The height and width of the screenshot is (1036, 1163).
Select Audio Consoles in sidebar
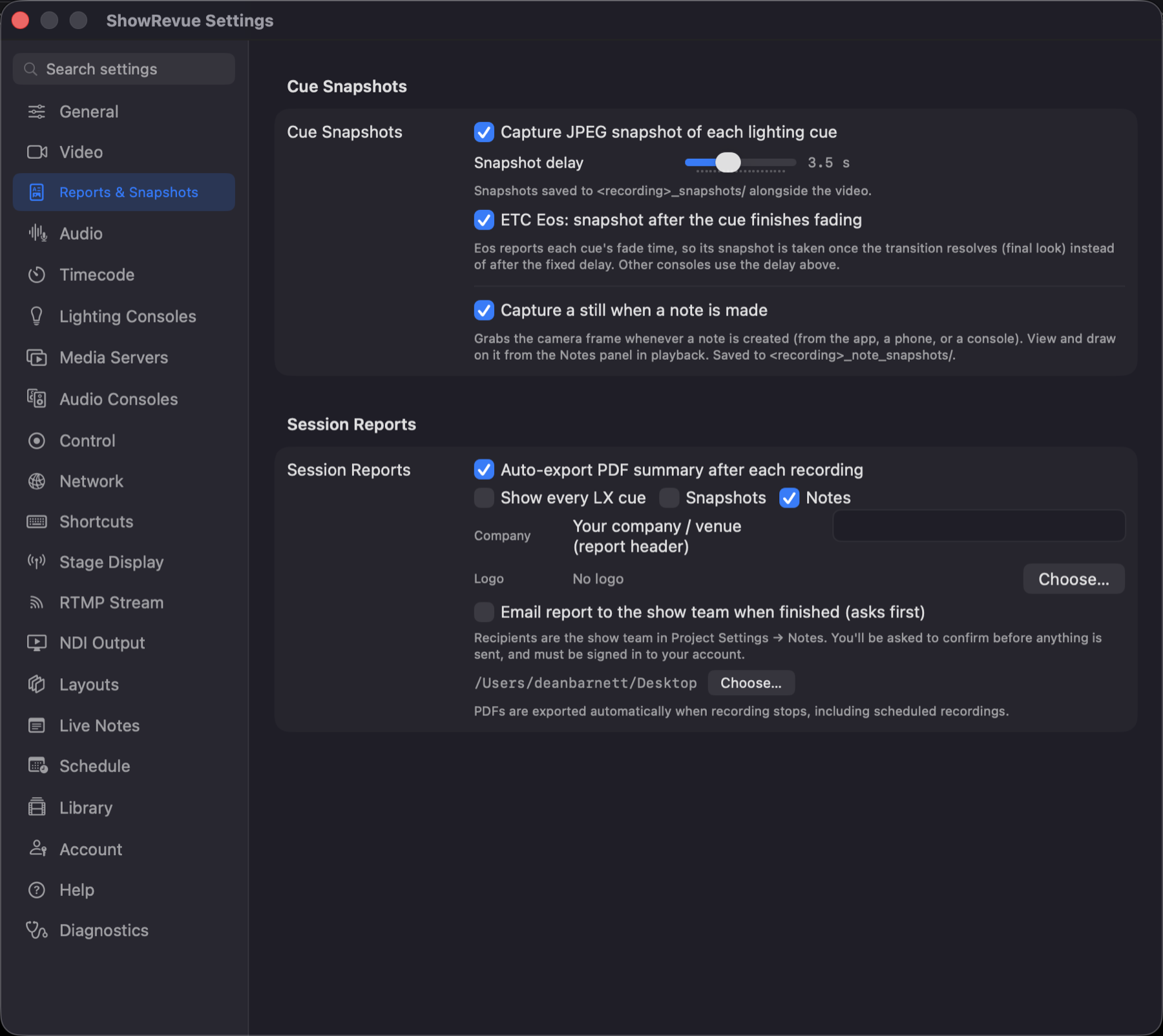tap(124, 399)
